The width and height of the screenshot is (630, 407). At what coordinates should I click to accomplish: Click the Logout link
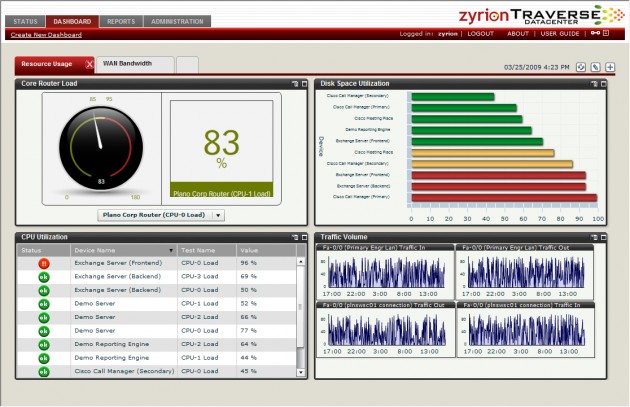point(480,34)
